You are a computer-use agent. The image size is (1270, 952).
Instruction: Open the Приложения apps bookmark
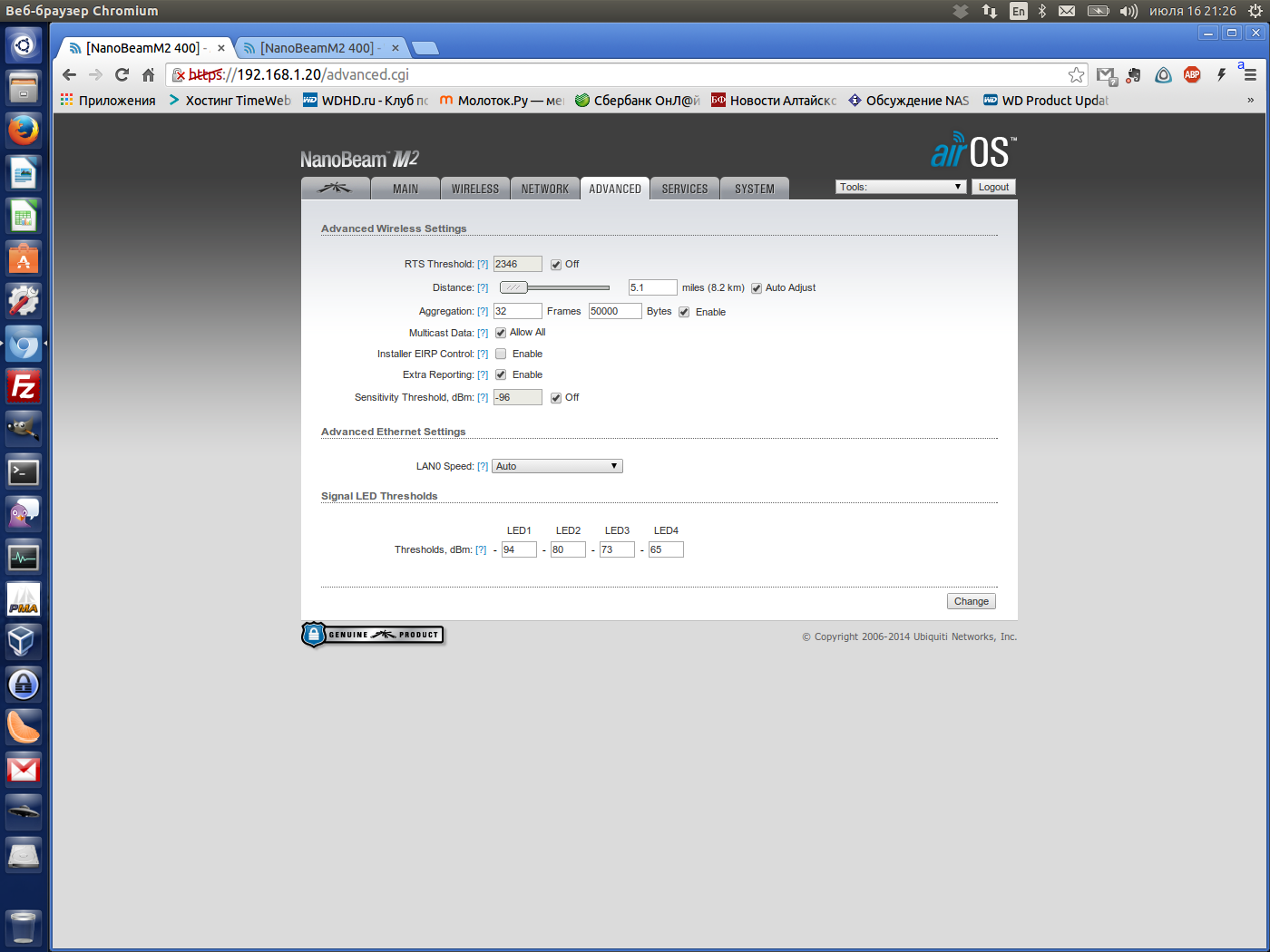(108, 101)
